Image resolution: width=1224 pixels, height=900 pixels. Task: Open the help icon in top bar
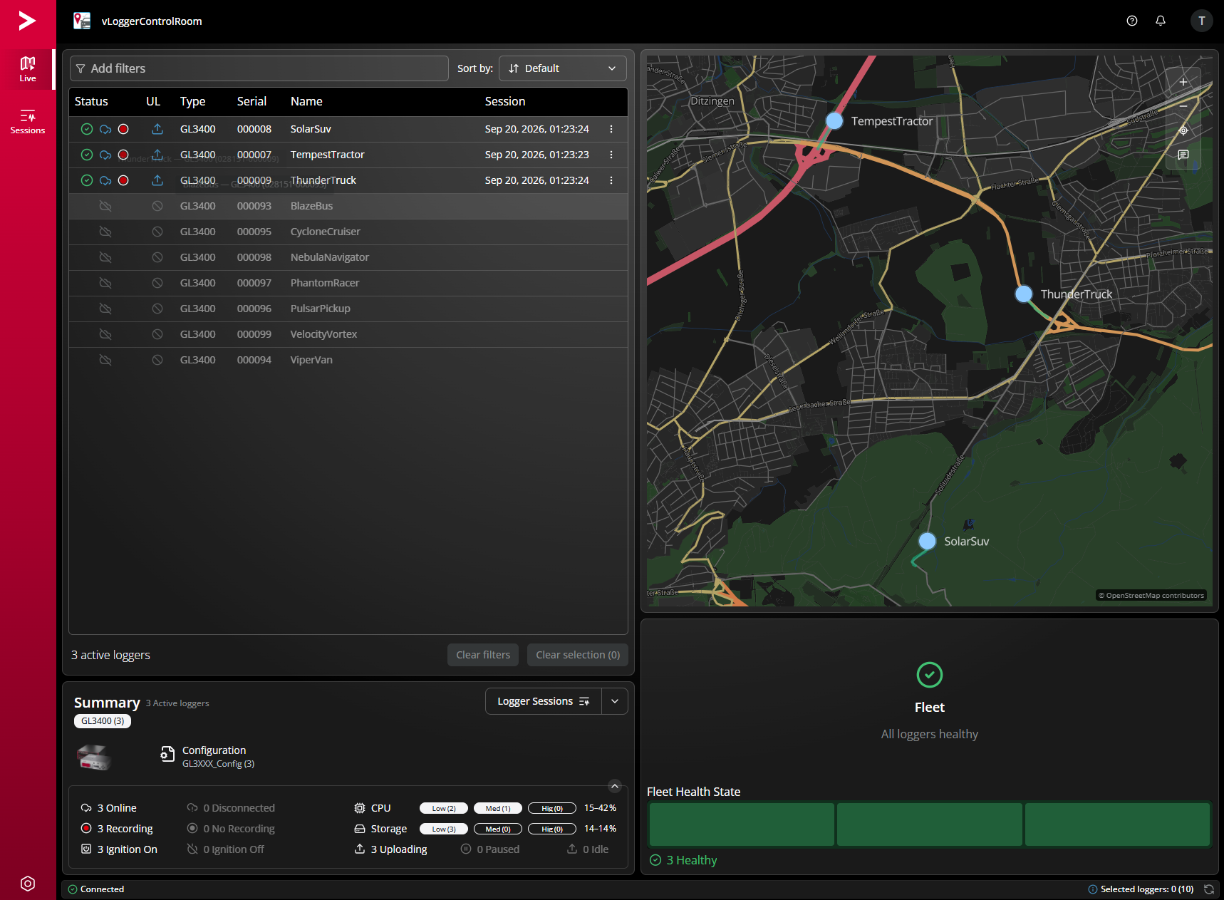click(1132, 21)
